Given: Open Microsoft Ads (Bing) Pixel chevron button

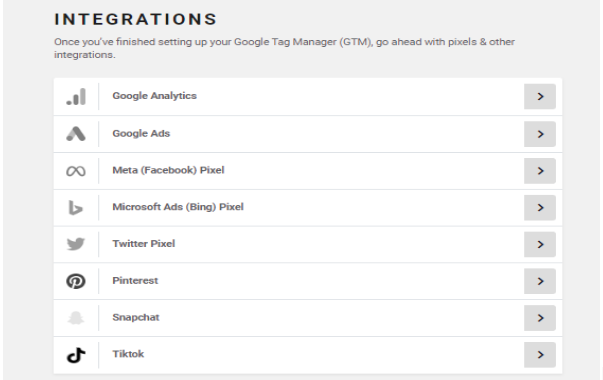Looking at the screenshot, I should tap(540, 208).
